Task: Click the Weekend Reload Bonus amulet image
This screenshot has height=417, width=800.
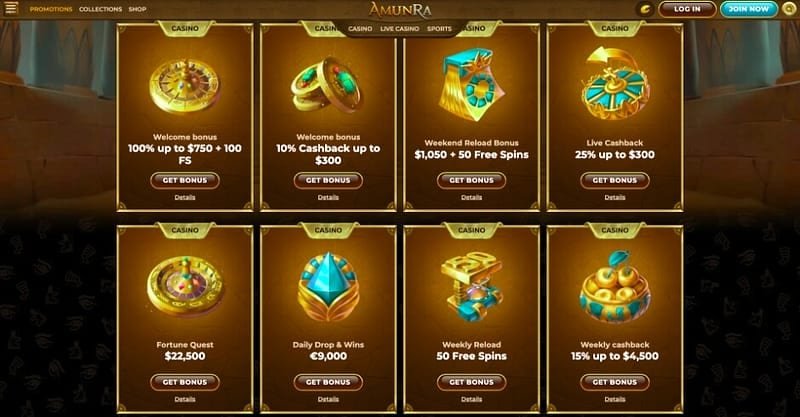Action: click(472, 85)
